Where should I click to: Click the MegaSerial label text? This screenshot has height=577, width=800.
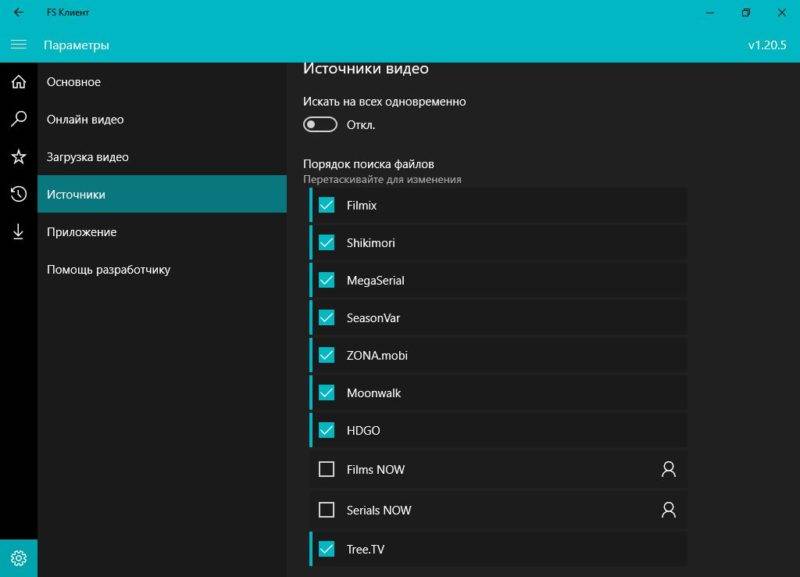[x=376, y=281]
